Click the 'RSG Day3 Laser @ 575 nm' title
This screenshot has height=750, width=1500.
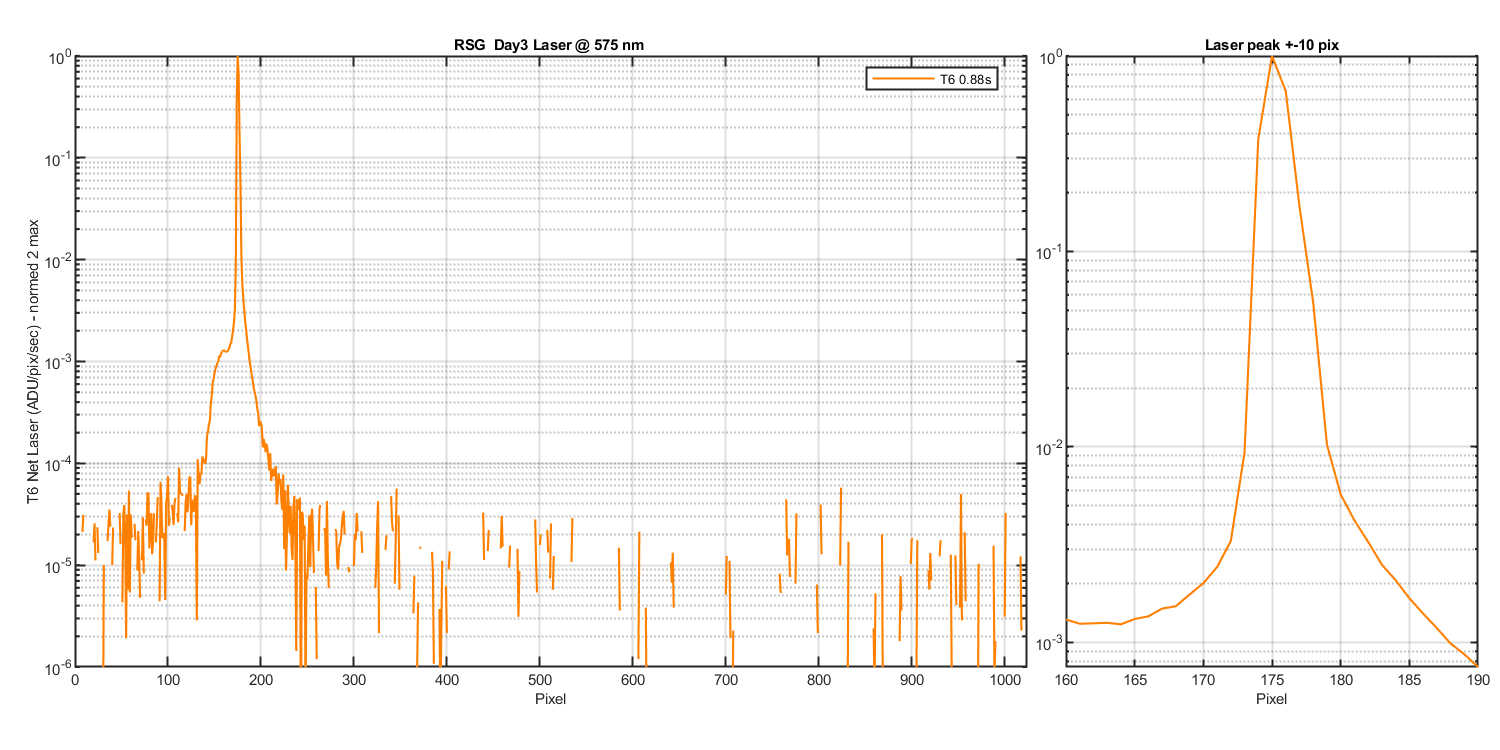coord(550,47)
